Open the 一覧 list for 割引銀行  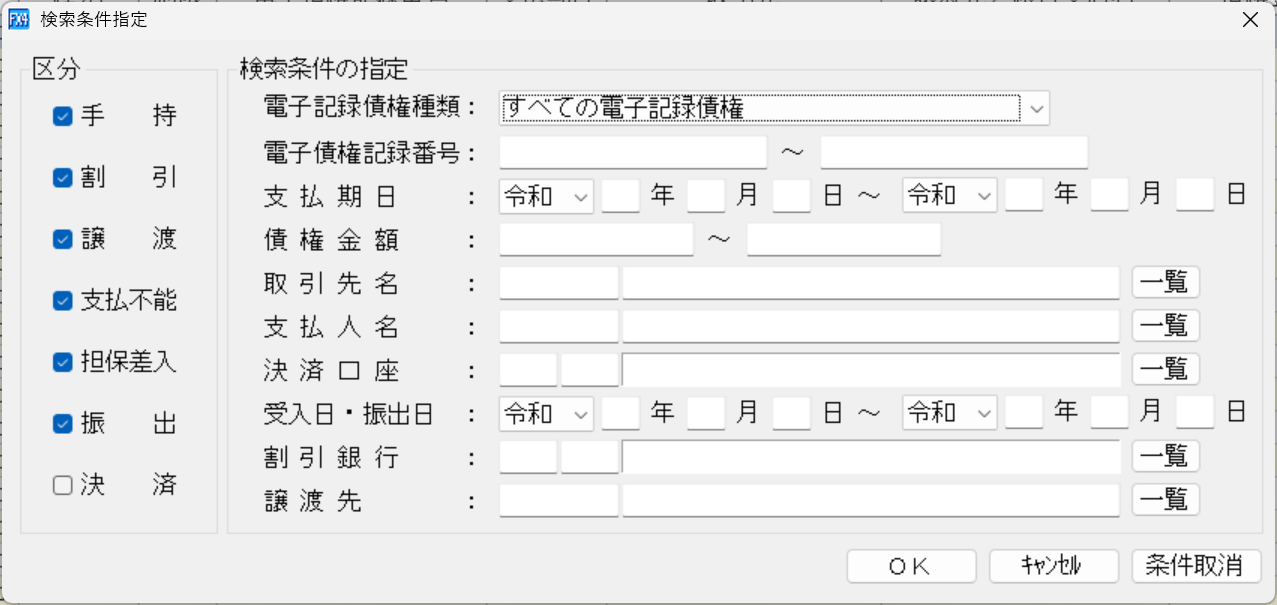pyautogui.click(x=1165, y=456)
